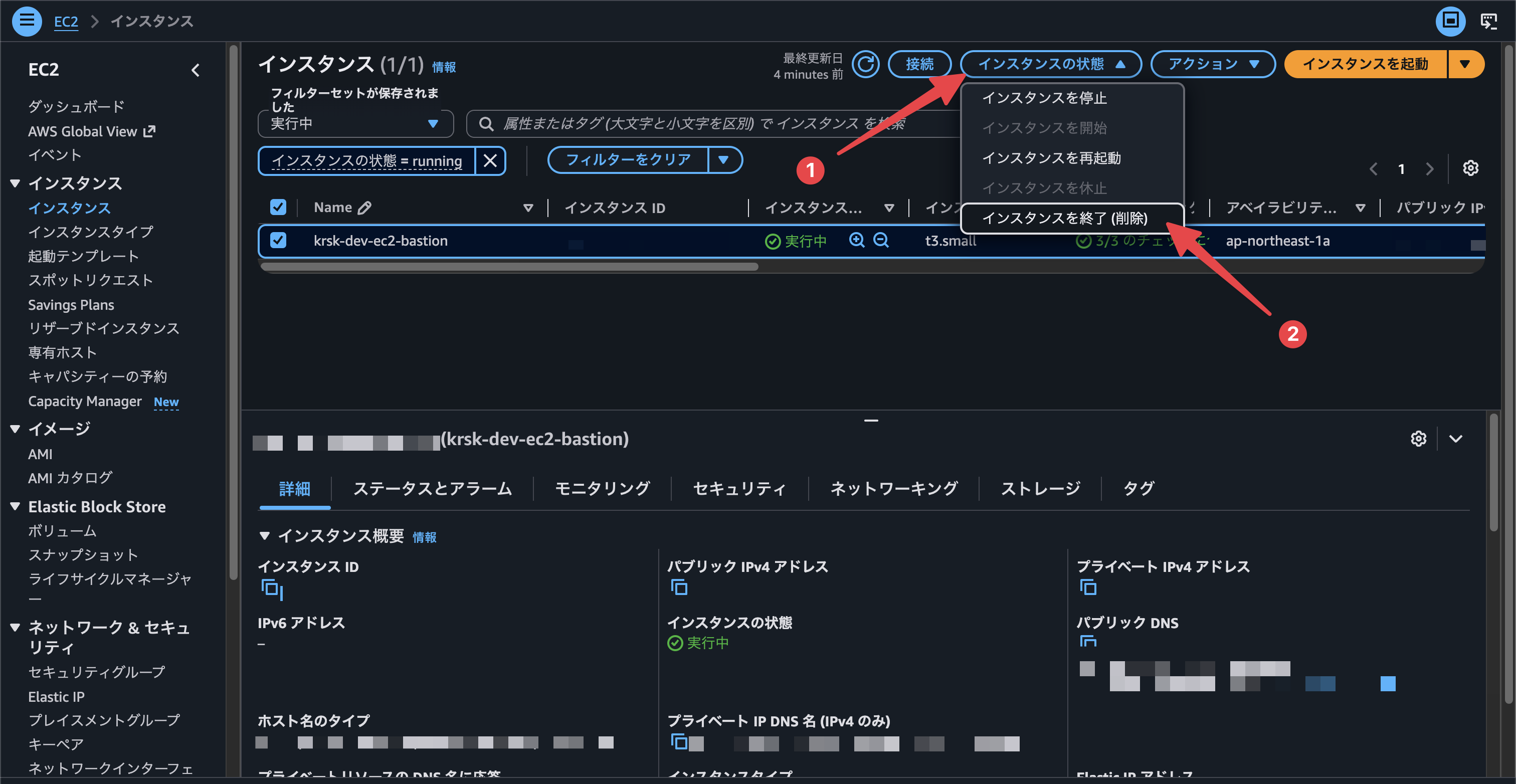Image resolution: width=1516 pixels, height=784 pixels.
Task: Sort by the instance state column arrow
Action: [x=889, y=208]
